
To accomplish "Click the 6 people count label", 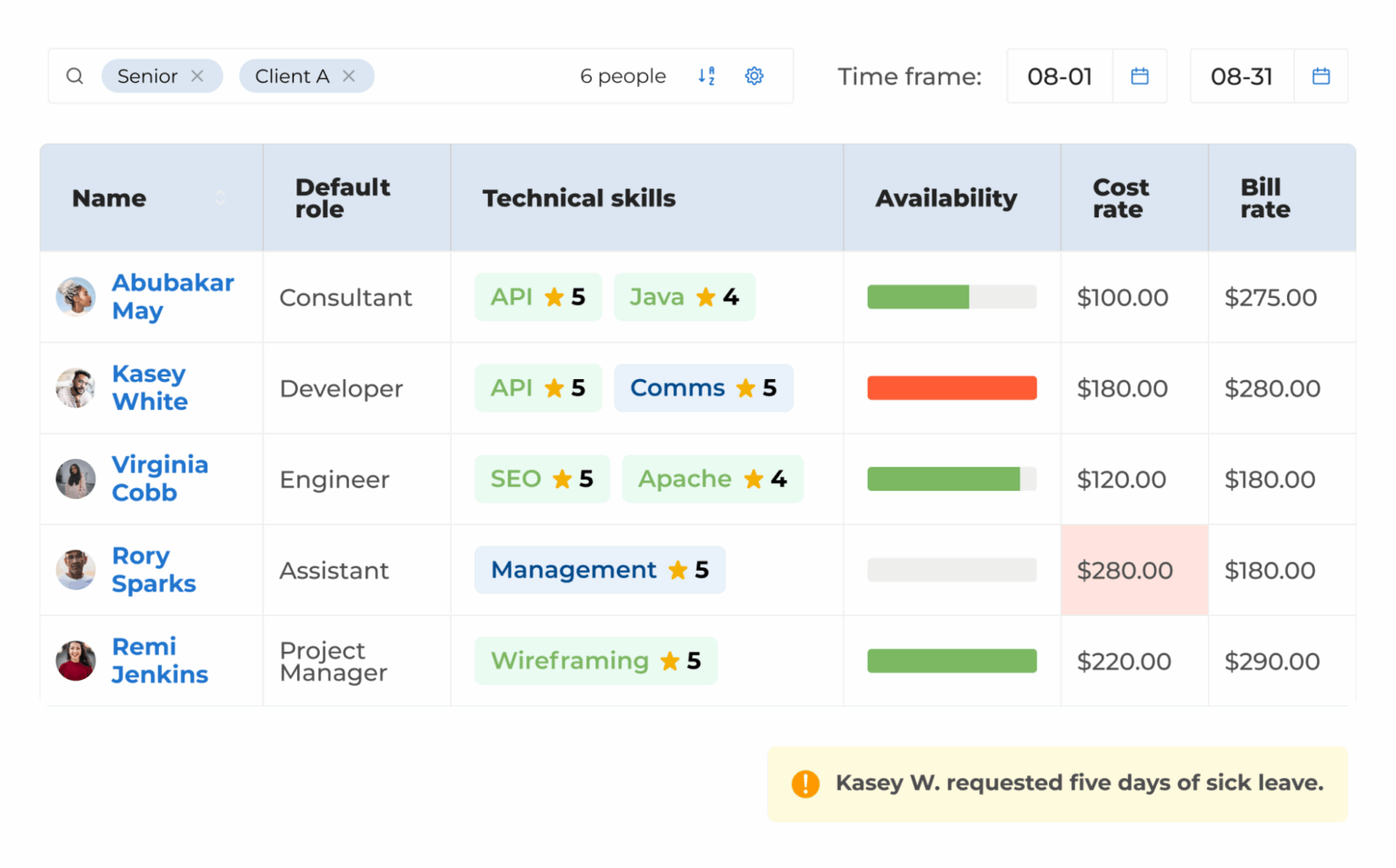I will pos(623,76).
